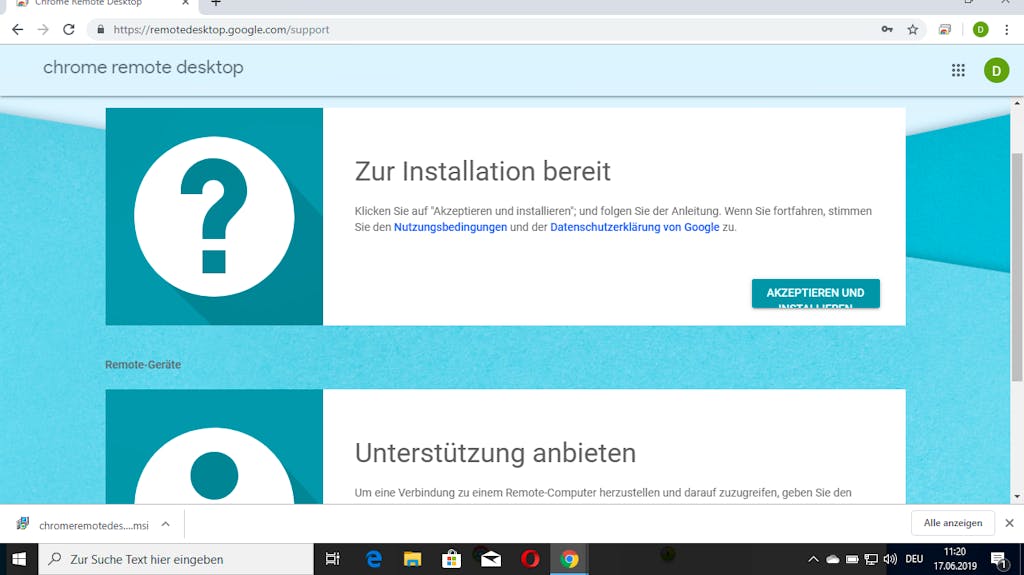The width and height of the screenshot is (1024, 575).
Task: Expand the download item options chevron
Action: [x=166, y=524]
